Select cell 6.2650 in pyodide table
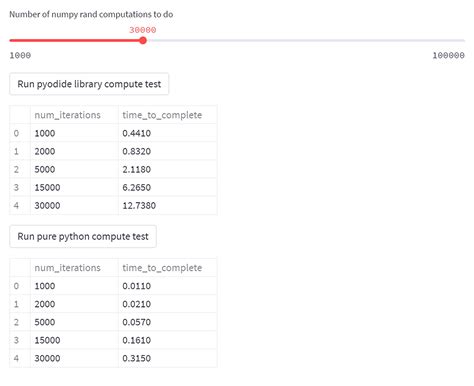This screenshot has width=474, height=386. 168,187
